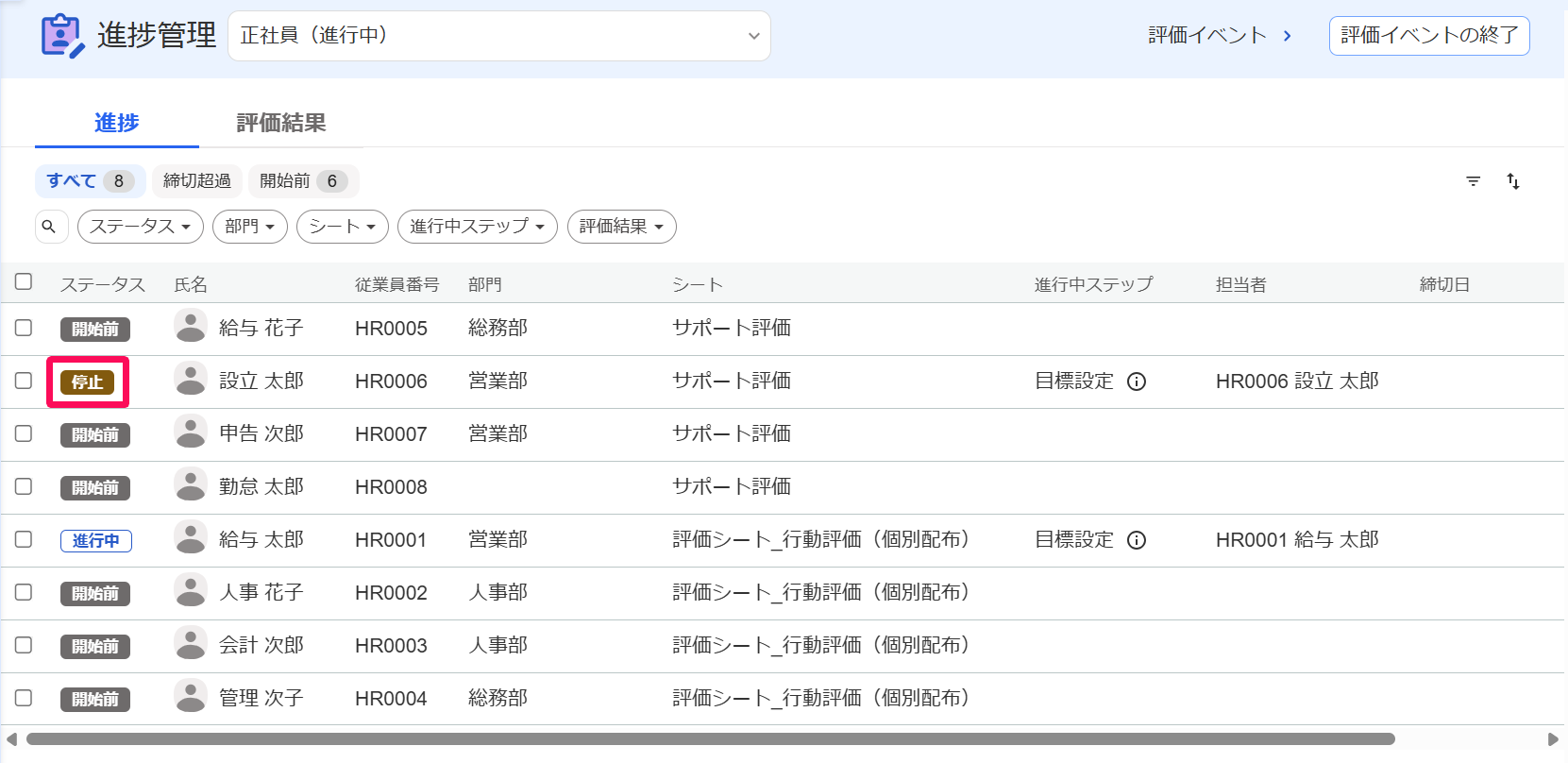Click the filter lines icon
The width and height of the screenshot is (1568, 763).
pyautogui.click(x=1473, y=181)
